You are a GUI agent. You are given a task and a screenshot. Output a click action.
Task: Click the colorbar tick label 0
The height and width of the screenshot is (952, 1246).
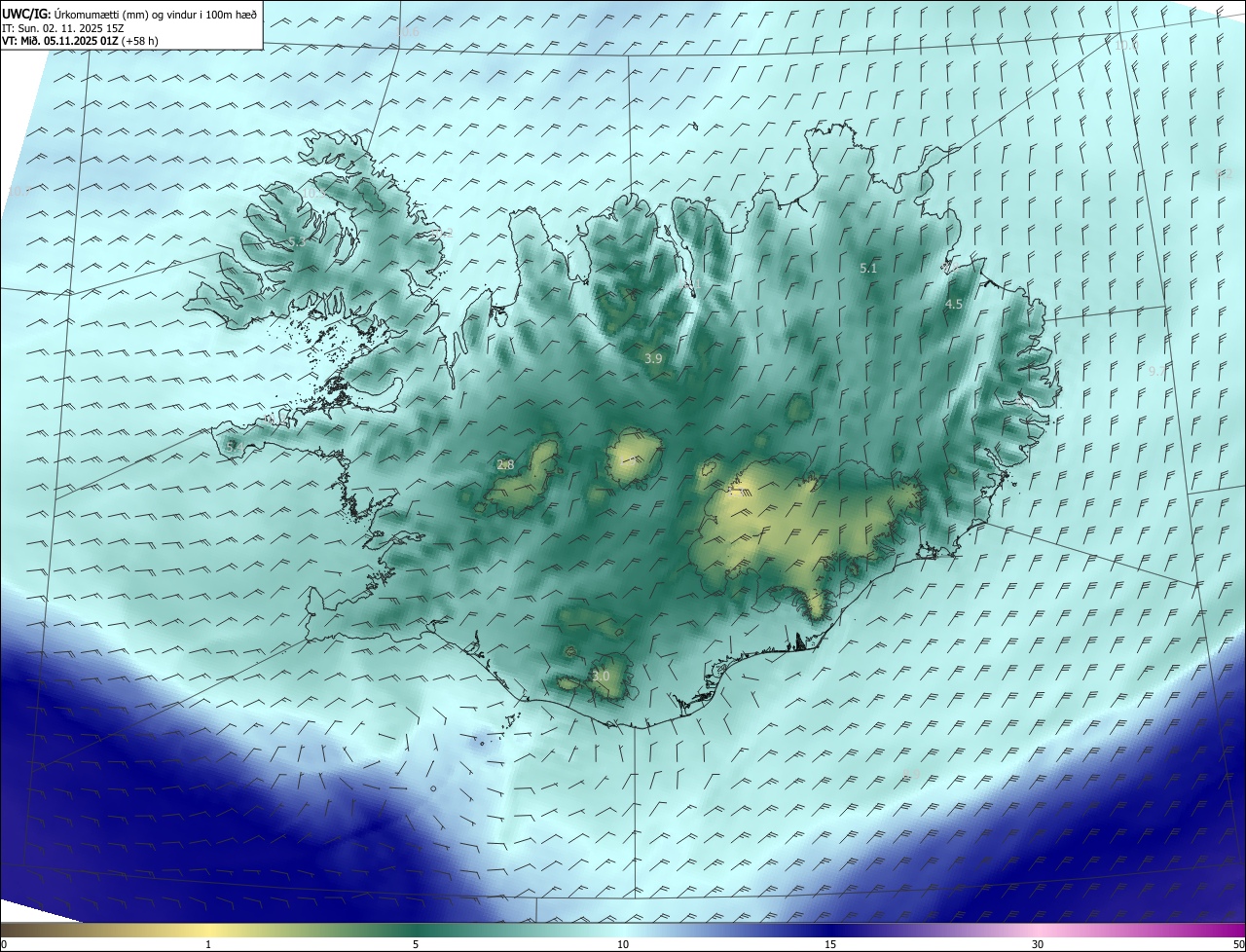(3, 944)
